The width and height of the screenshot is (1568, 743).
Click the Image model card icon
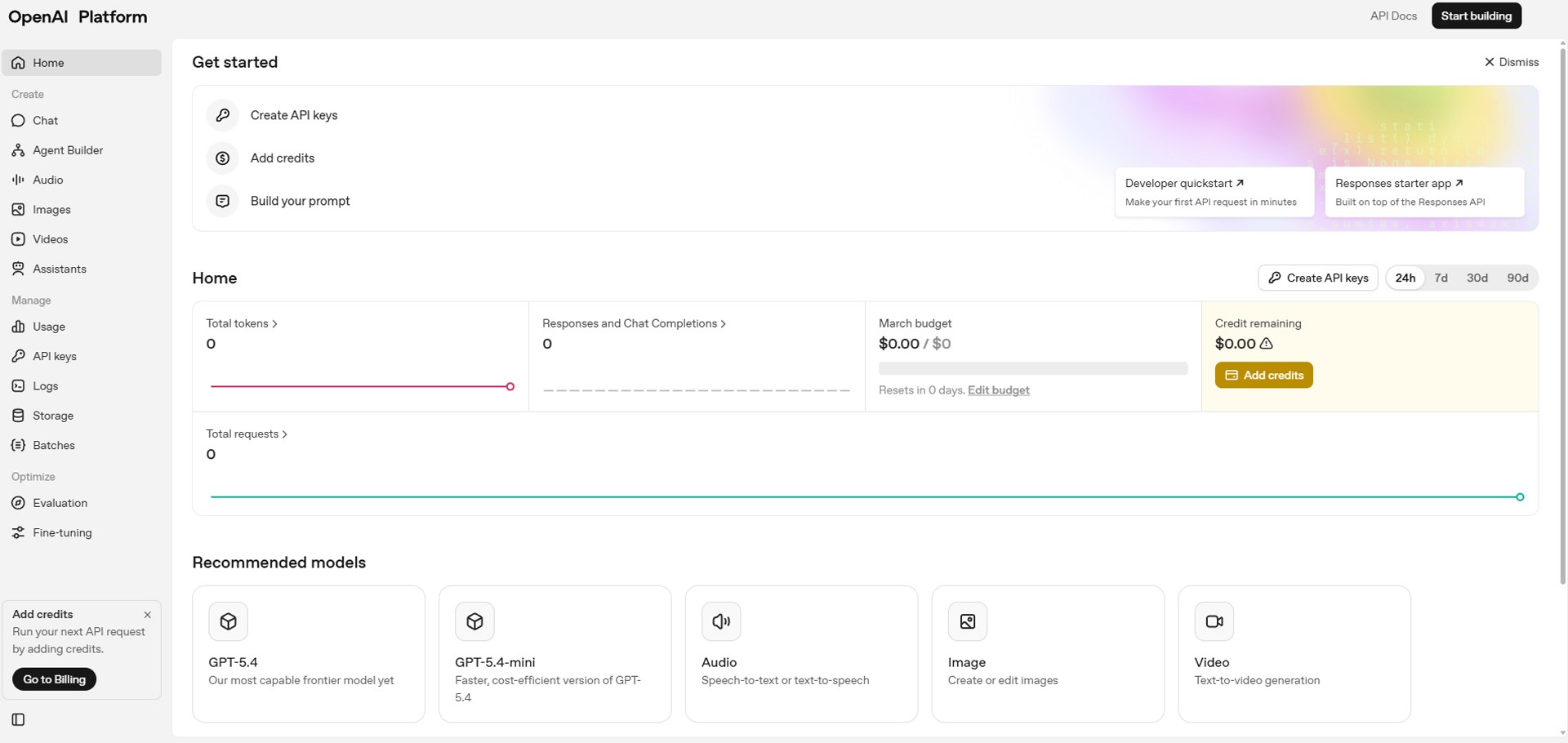coord(968,621)
